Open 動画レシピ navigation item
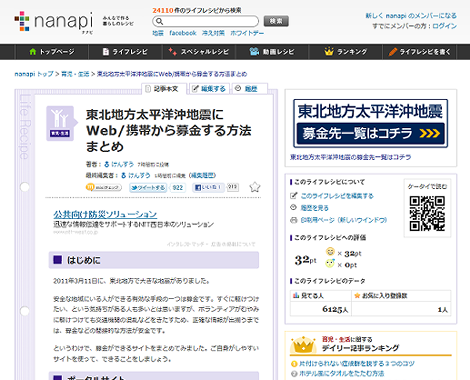 tap(272, 52)
